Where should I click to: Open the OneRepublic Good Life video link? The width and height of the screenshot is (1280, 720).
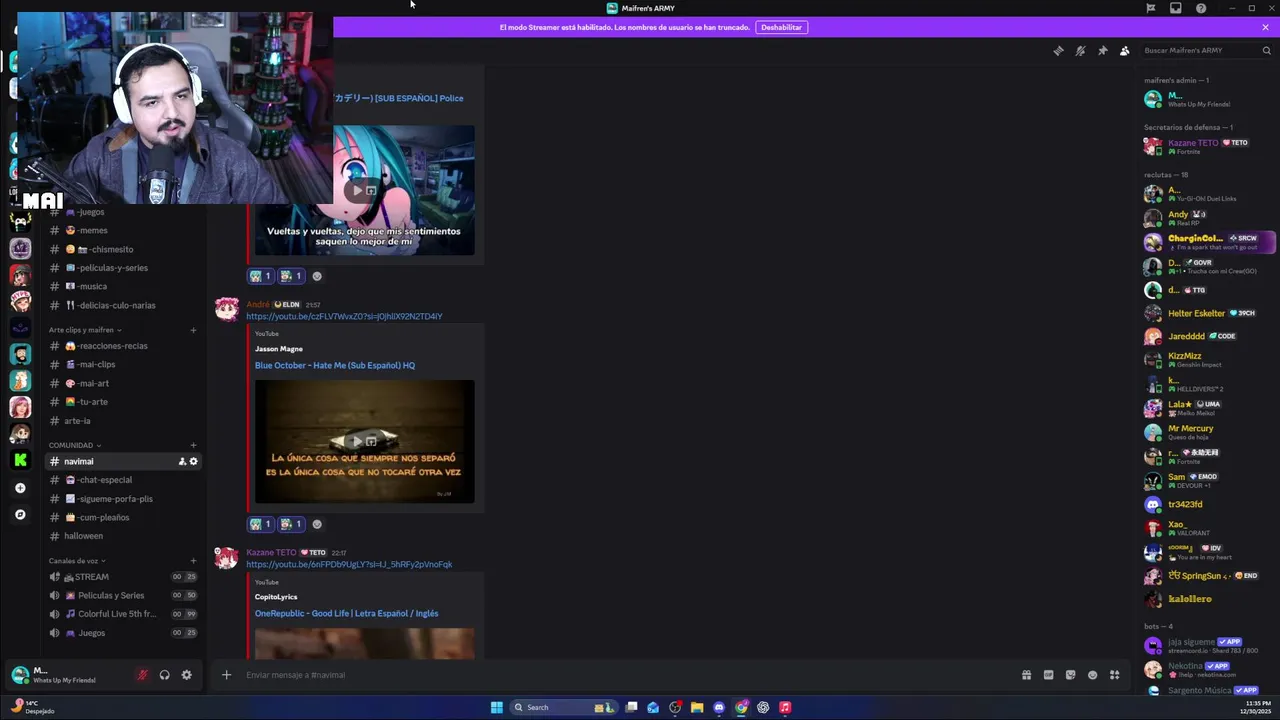(346, 613)
